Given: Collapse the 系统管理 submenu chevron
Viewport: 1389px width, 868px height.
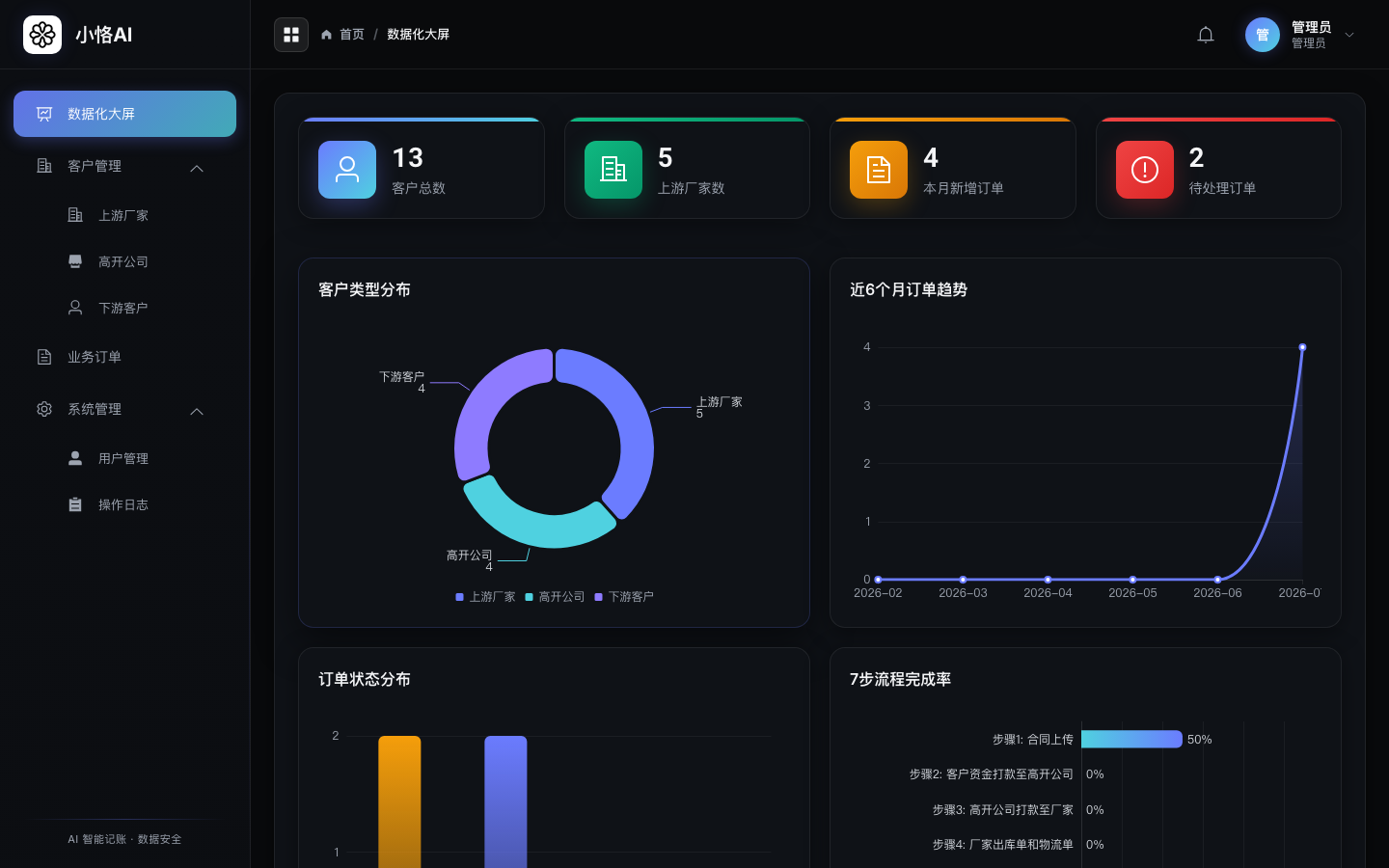Looking at the screenshot, I should tap(197, 411).
